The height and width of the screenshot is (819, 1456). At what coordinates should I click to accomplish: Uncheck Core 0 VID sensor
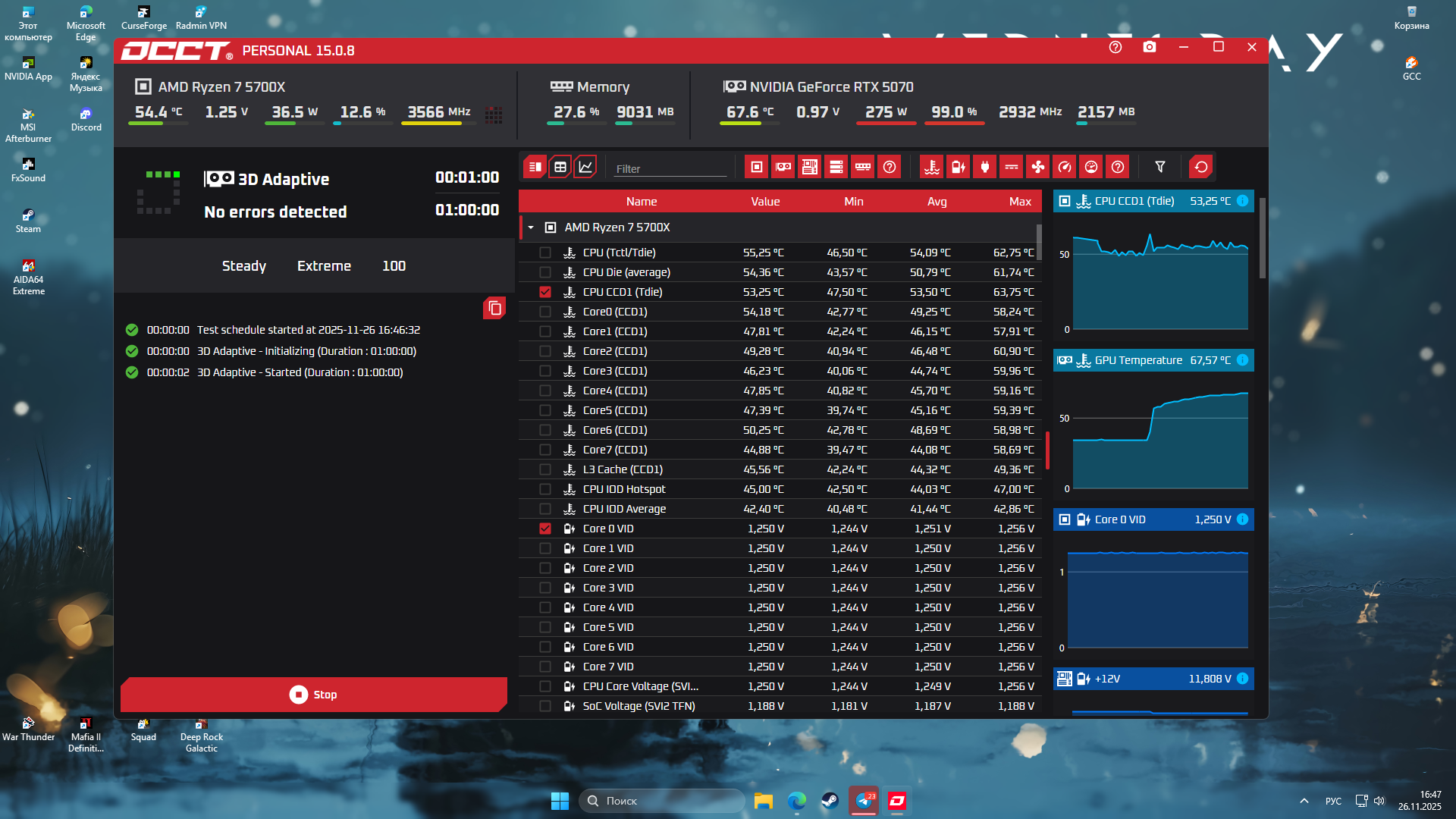coord(545,529)
